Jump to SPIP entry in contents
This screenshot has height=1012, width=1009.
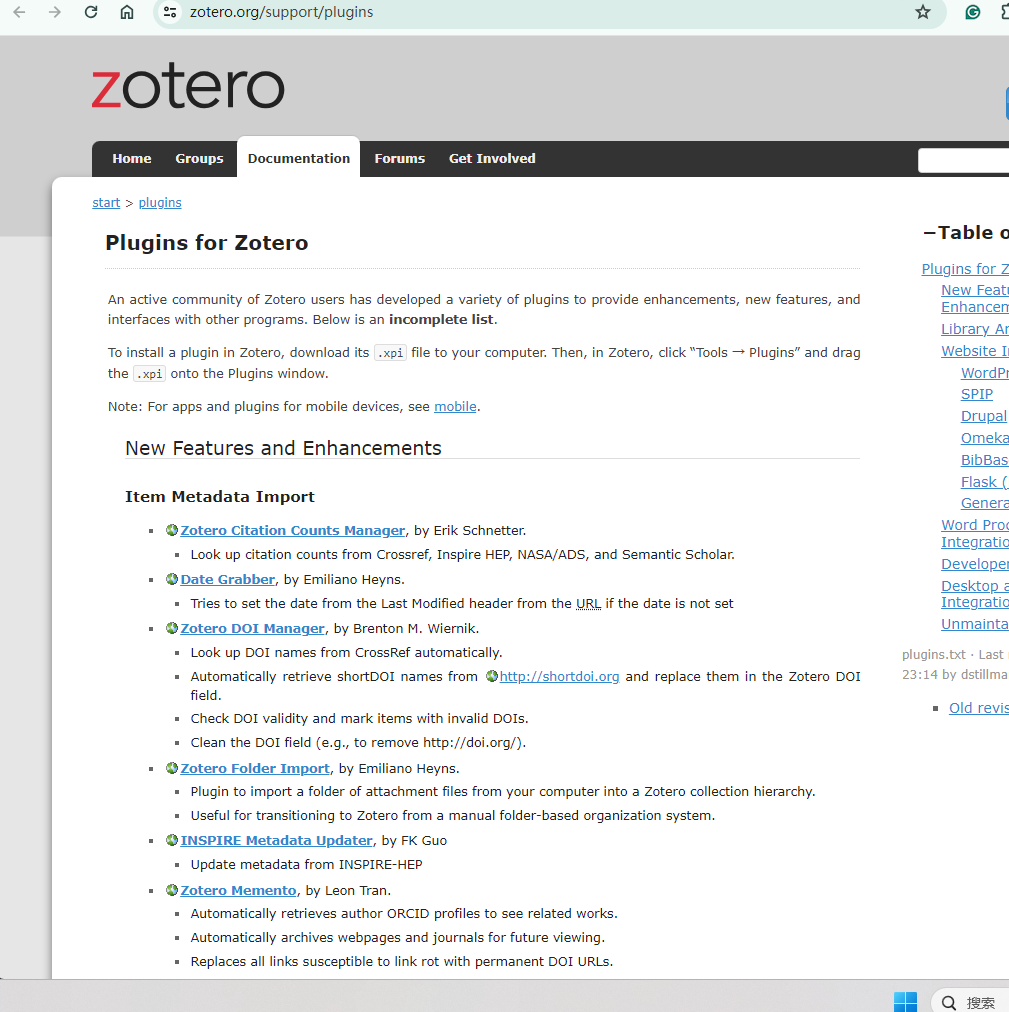point(977,394)
